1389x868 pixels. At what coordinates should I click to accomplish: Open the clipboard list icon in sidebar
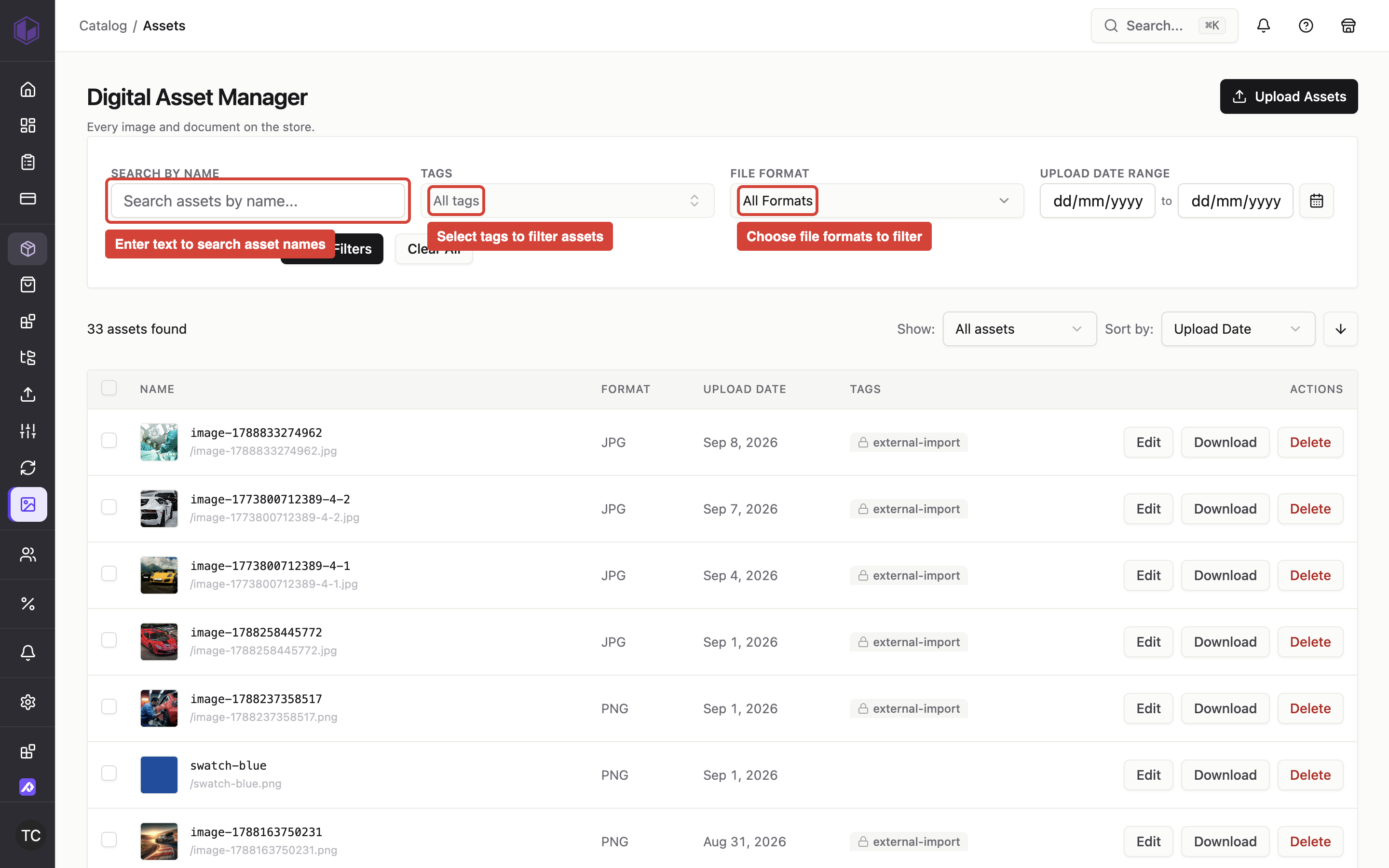point(27,162)
